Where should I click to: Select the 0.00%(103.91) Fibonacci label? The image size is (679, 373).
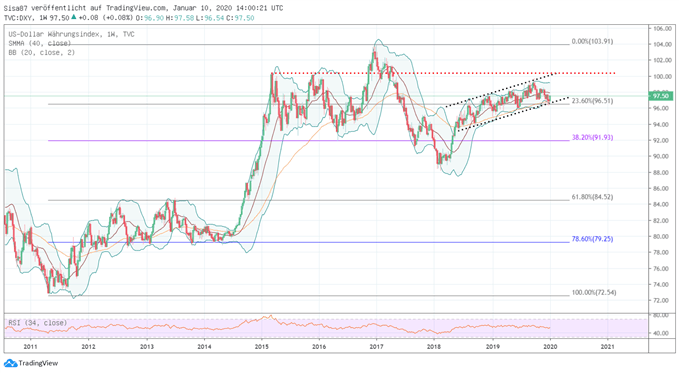coord(592,42)
